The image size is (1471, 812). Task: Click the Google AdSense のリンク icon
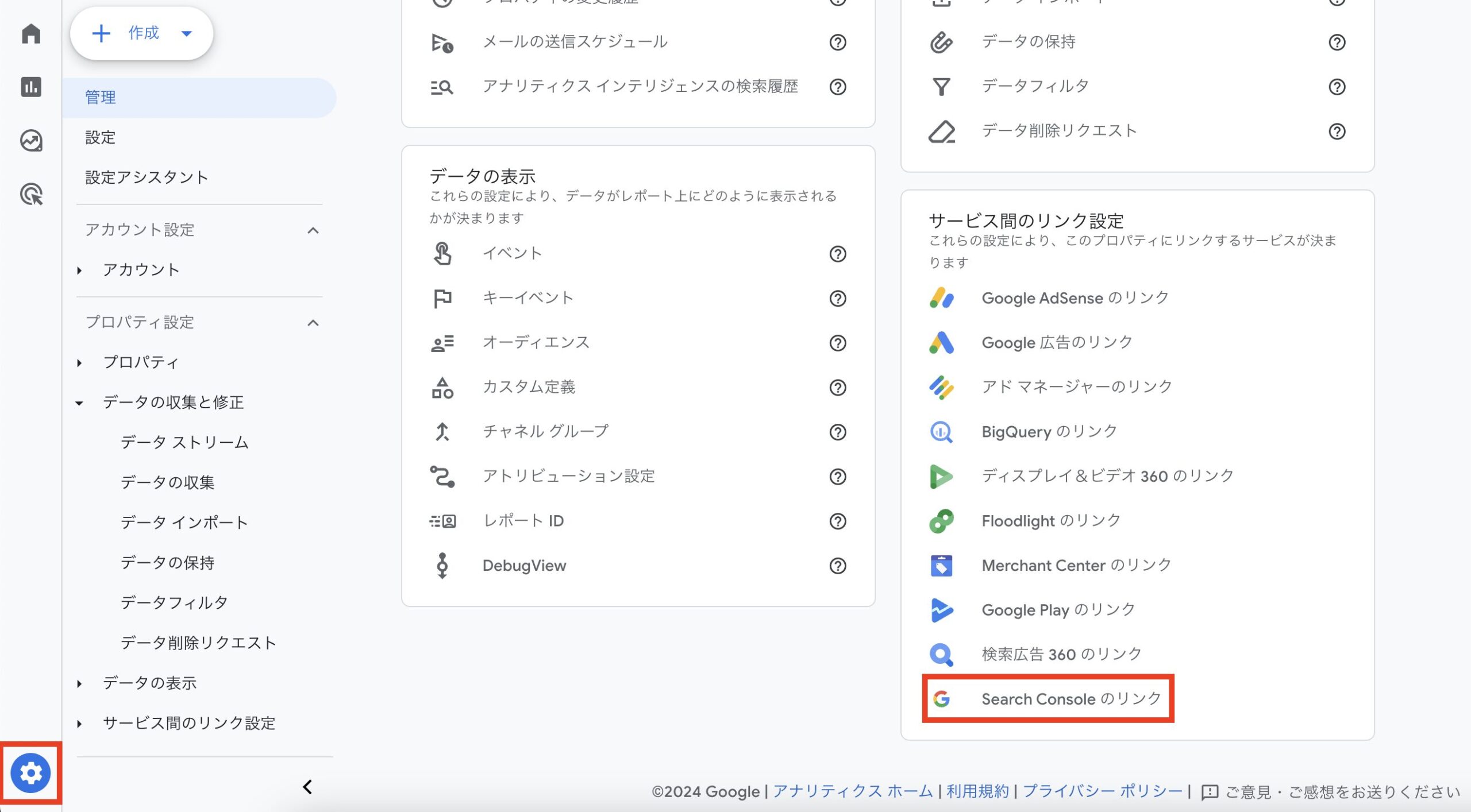pyautogui.click(x=940, y=297)
